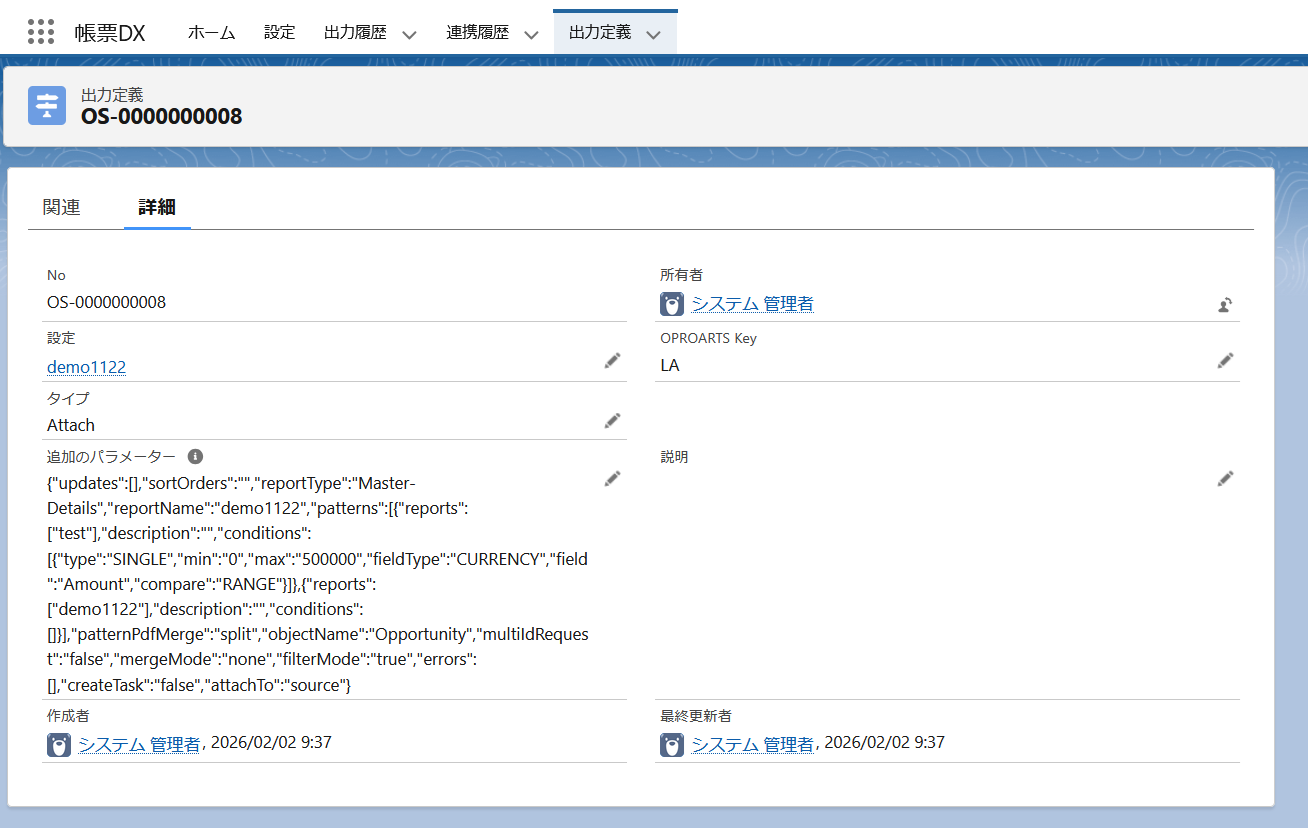
Task: Go to the ホーム navigation tab
Action: tap(211, 32)
